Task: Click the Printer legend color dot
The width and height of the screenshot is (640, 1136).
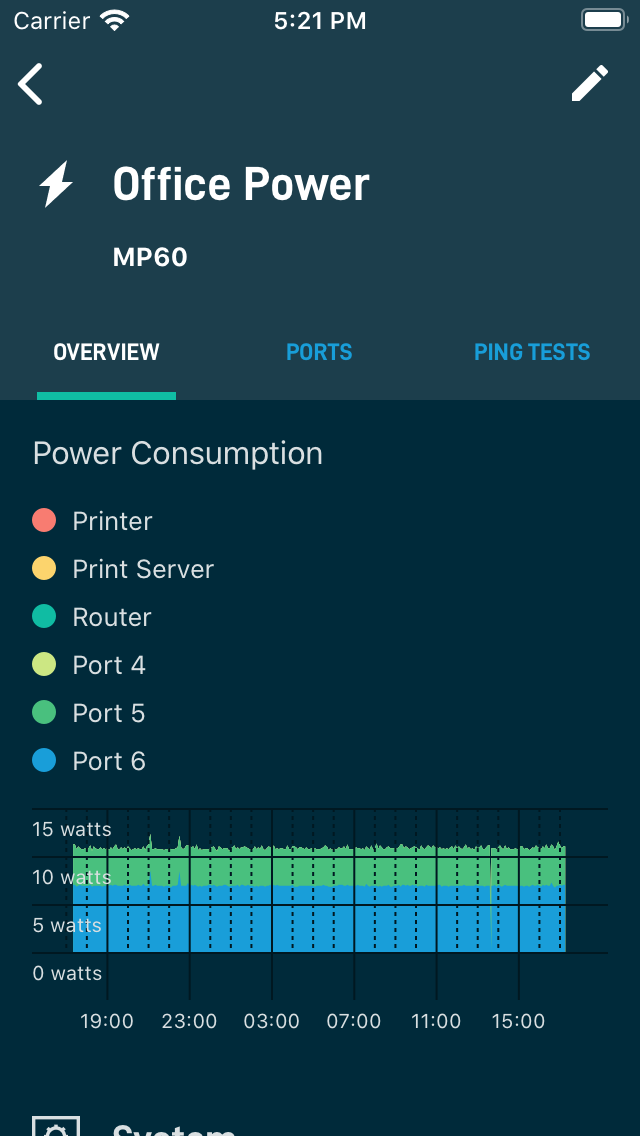Action: (43, 519)
